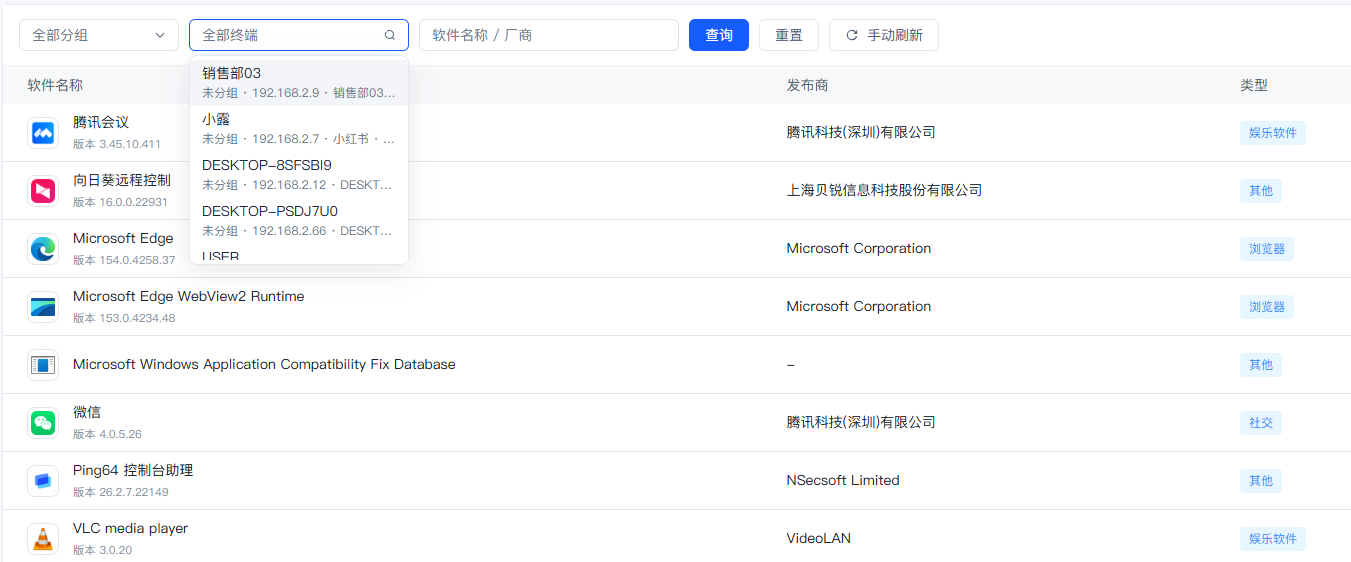Click the Ping64 console assistant icon

[x=43, y=481]
